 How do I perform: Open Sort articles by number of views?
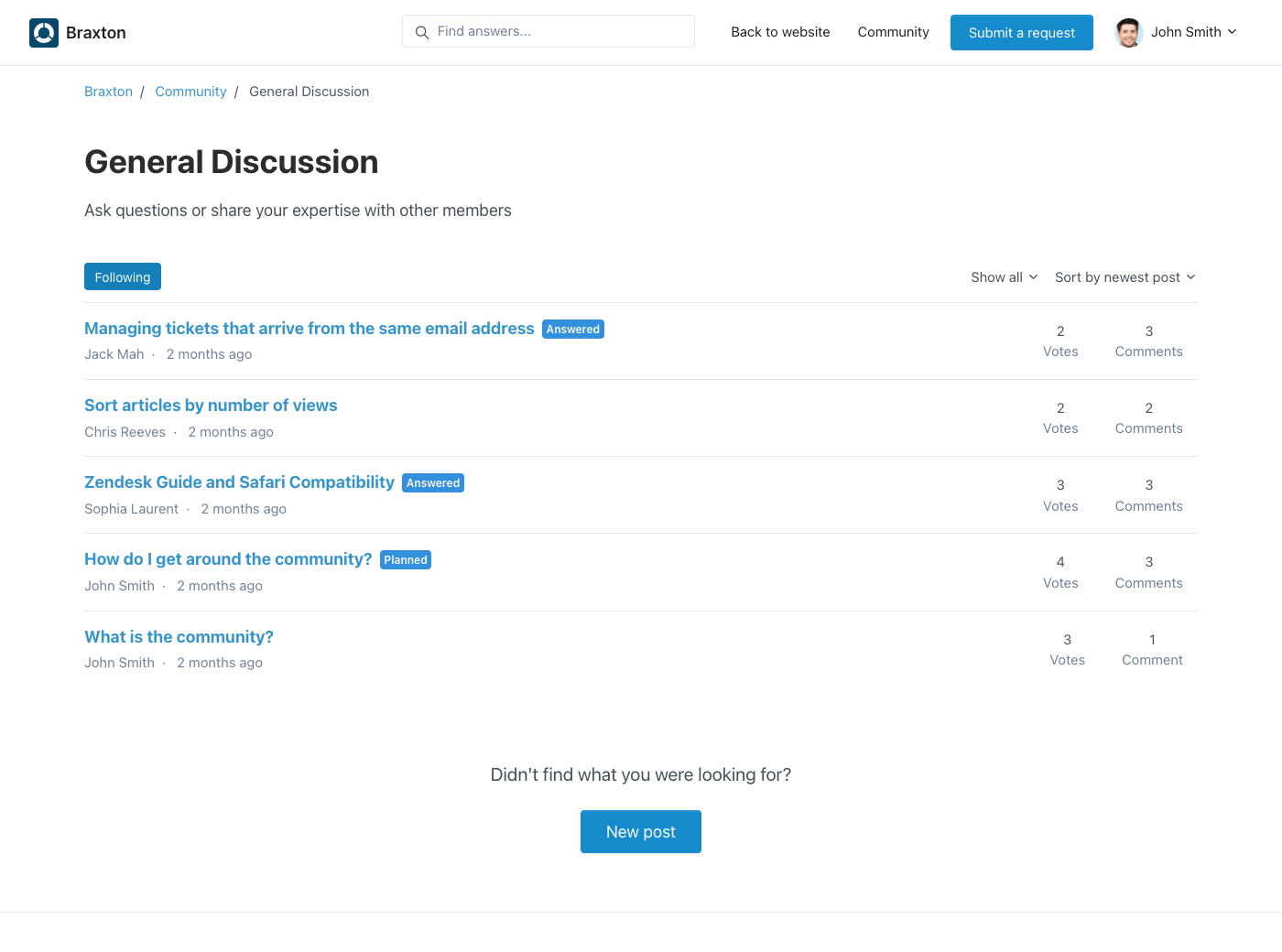tap(211, 406)
